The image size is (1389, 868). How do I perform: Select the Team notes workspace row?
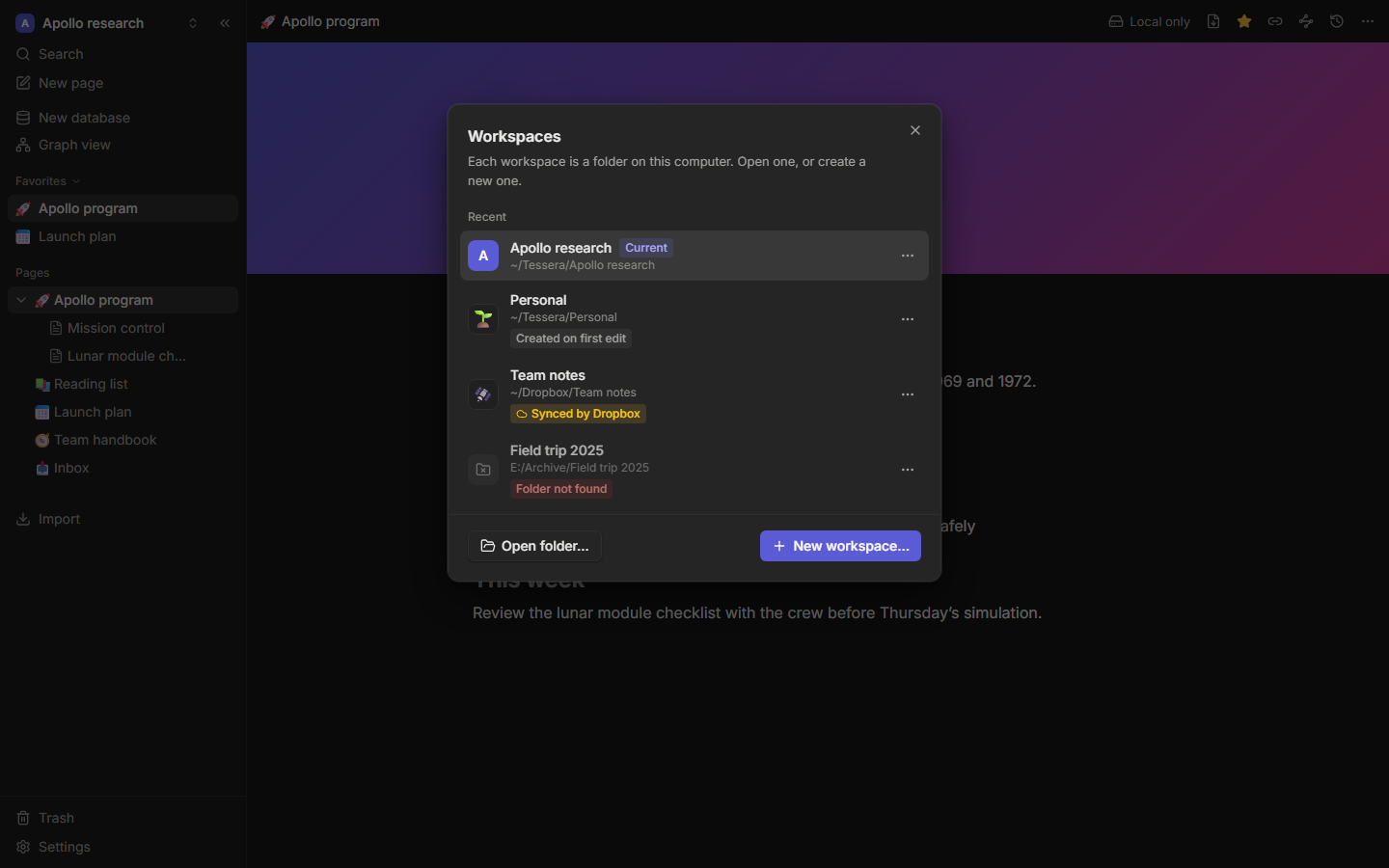click(694, 394)
